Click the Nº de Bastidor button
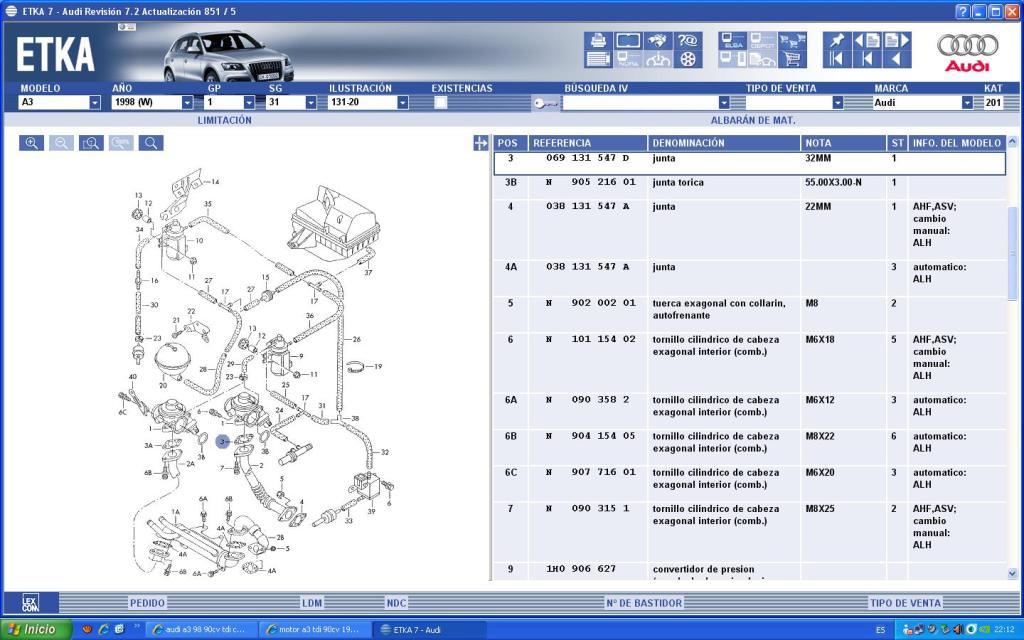1024x640 pixels. coord(645,603)
